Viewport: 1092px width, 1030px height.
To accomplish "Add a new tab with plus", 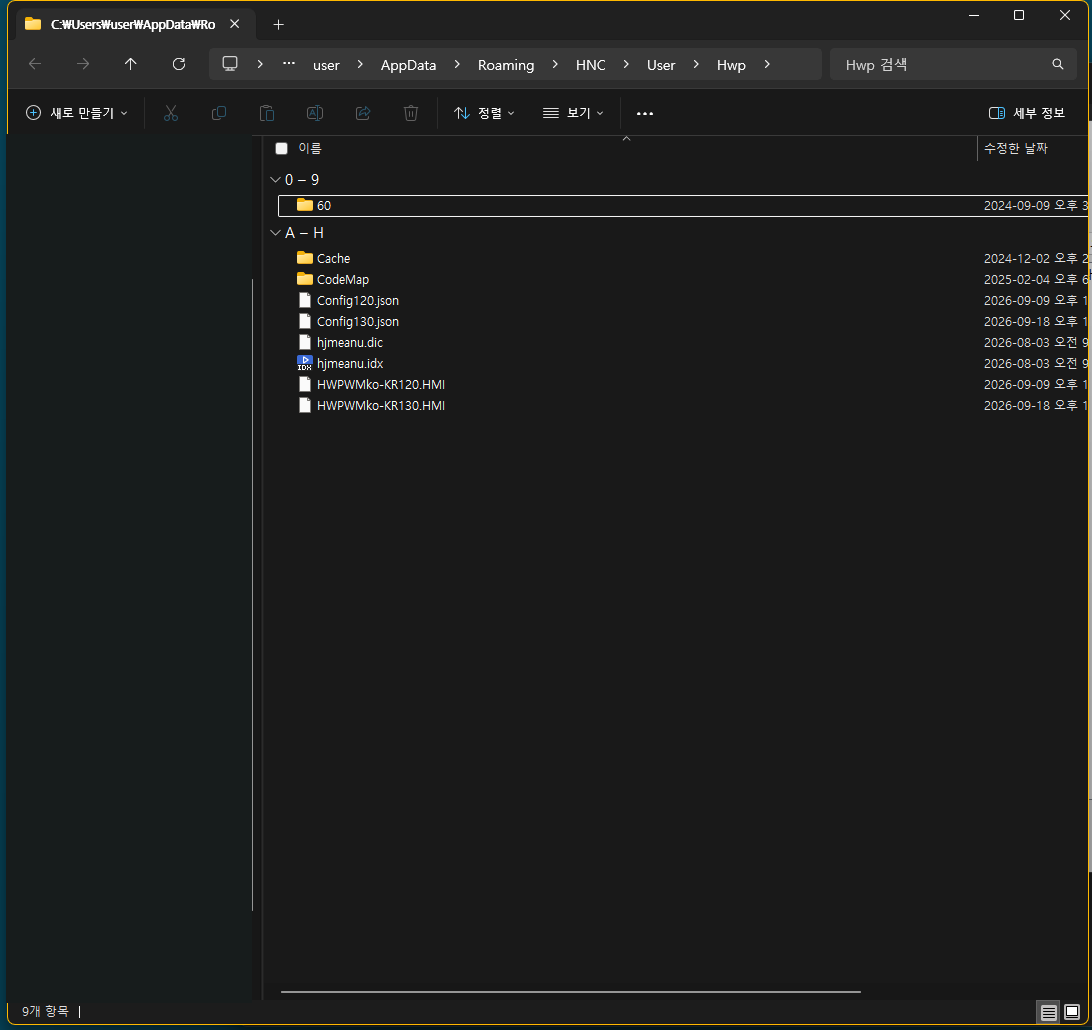I will pos(279,24).
